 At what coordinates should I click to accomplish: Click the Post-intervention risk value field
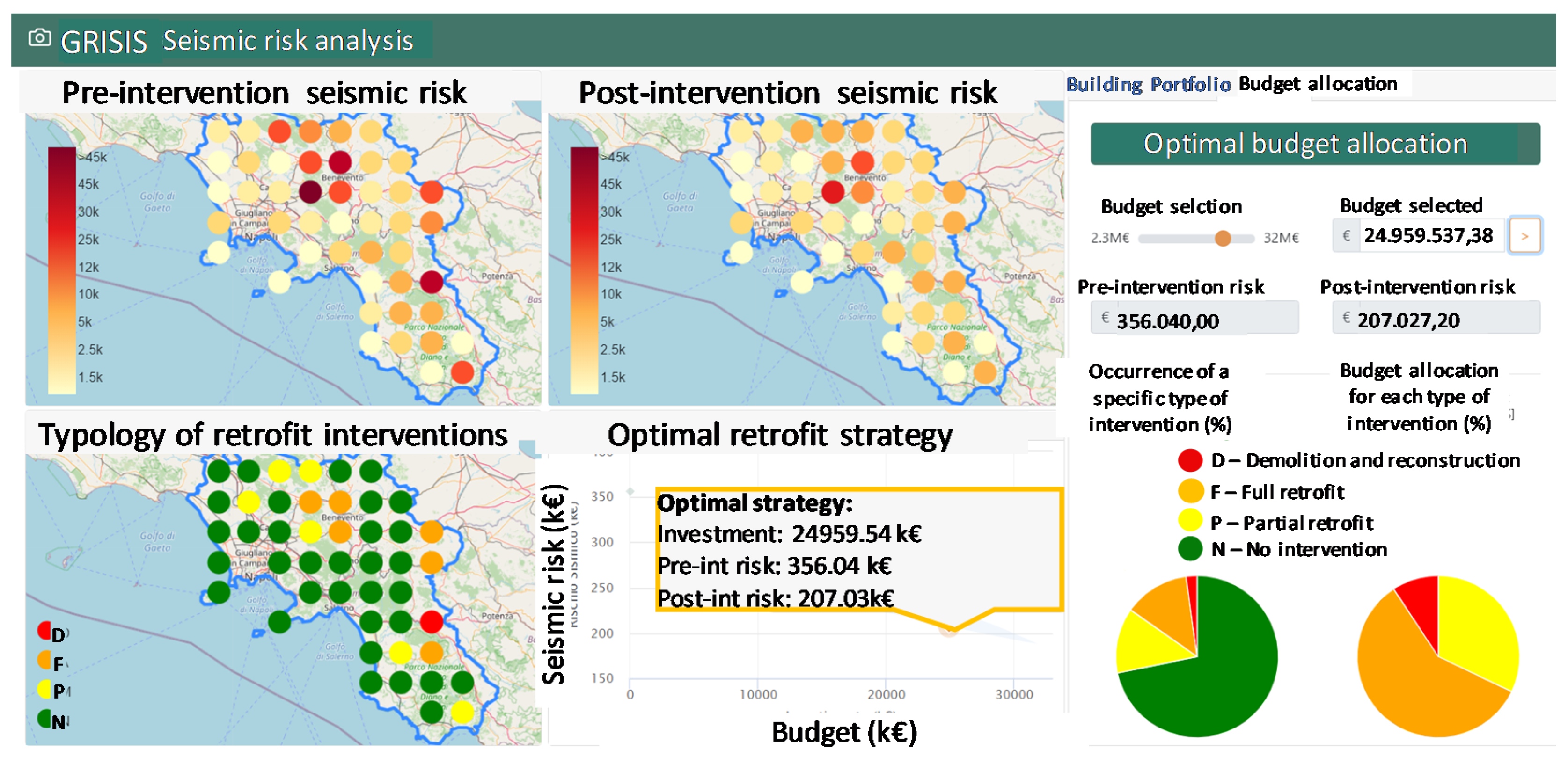point(1436,319)
